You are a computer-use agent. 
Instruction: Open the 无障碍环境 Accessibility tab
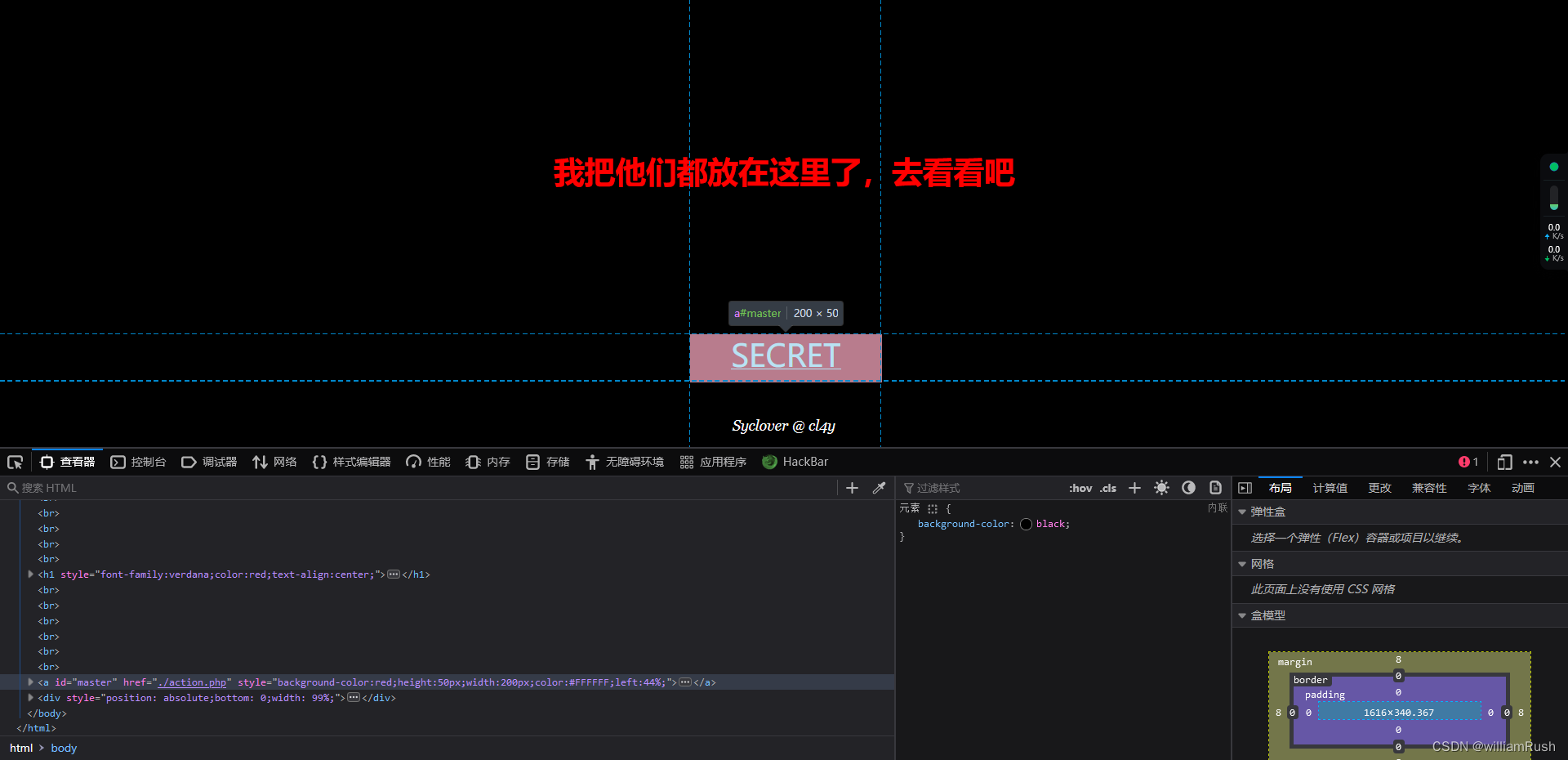pyautogui.click(x=625, y=463)
